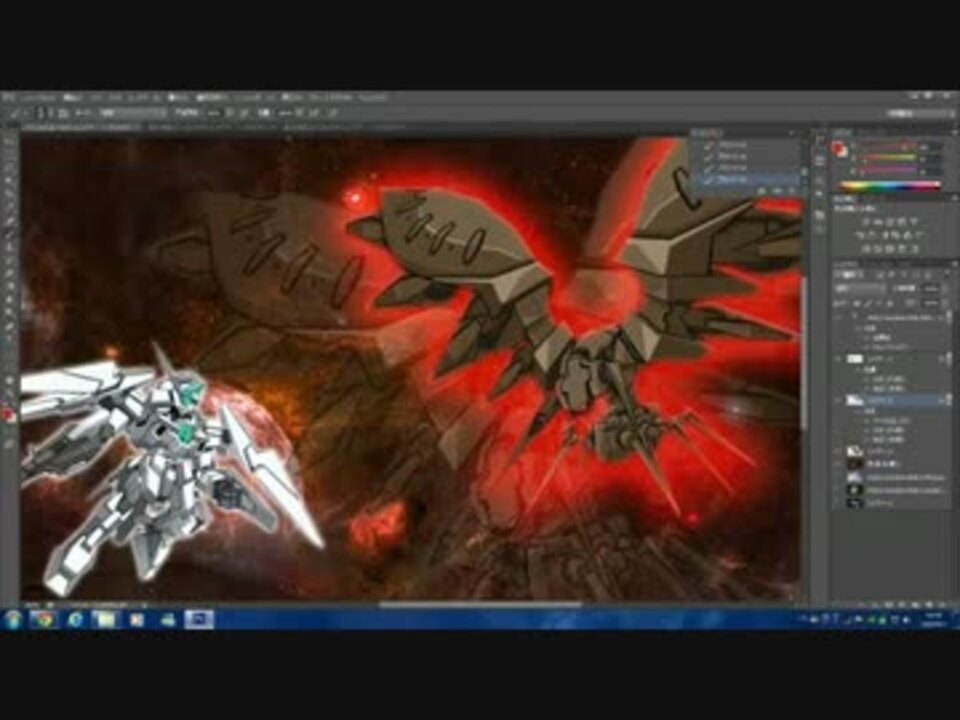Select the Hand tool

point(9,381)
